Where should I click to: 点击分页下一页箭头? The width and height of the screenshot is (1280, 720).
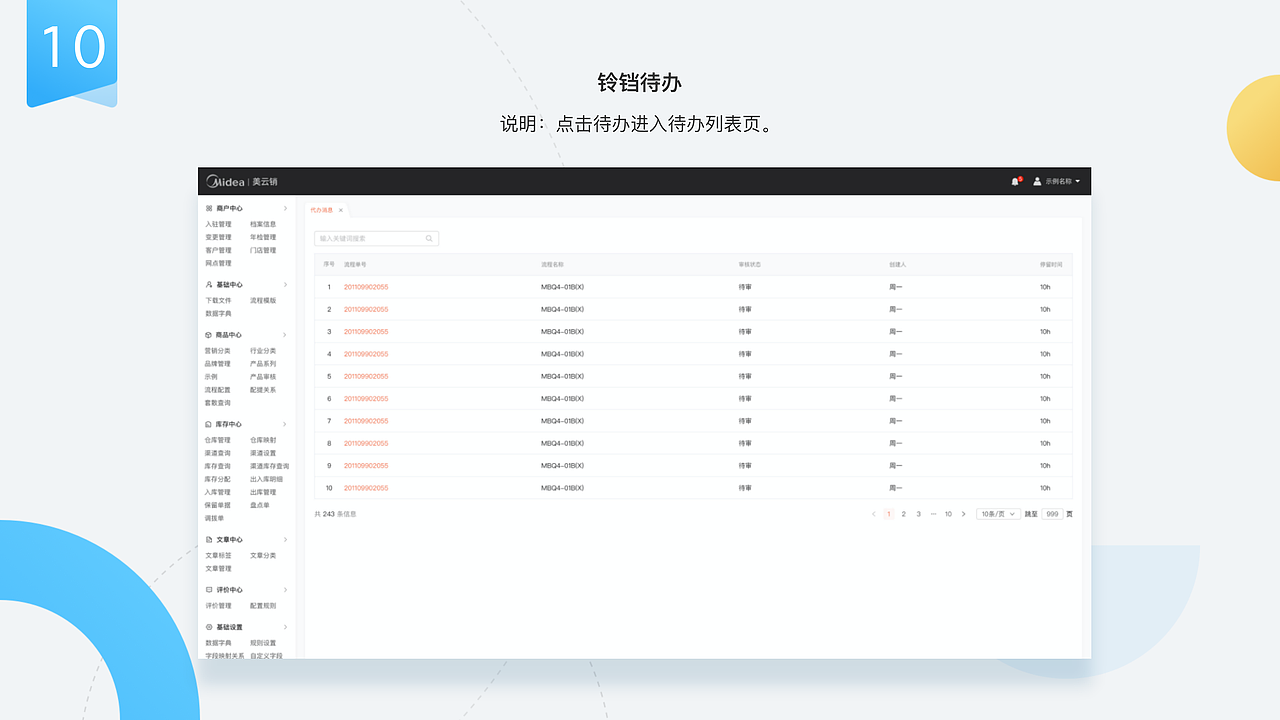point(963,513)
